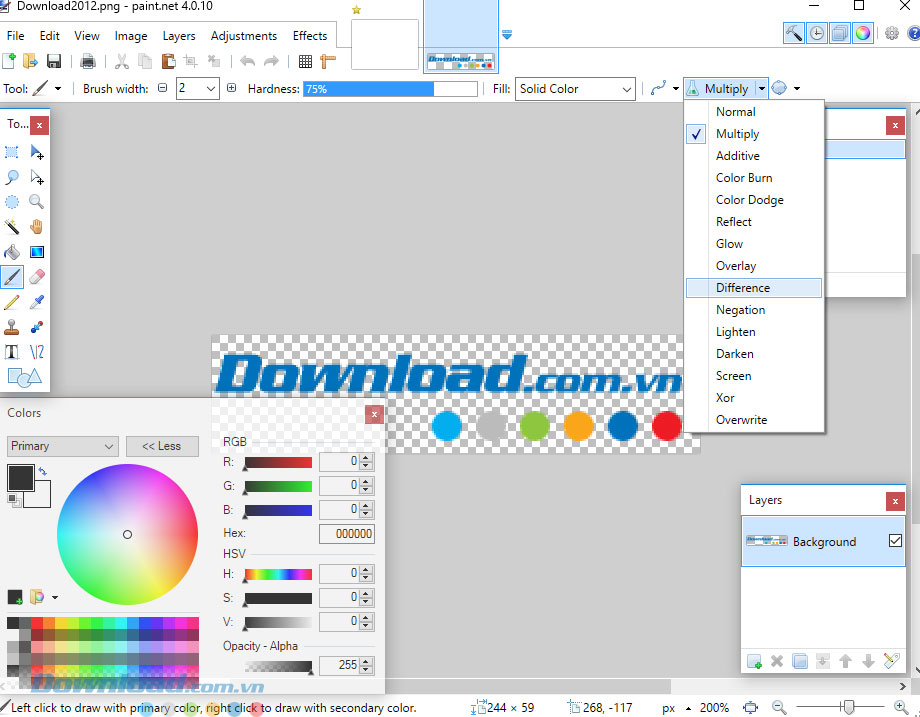Open the Tool chooser dropdown arrow
This screenshot has height=717, width=920.
click(x=58, y=89)
